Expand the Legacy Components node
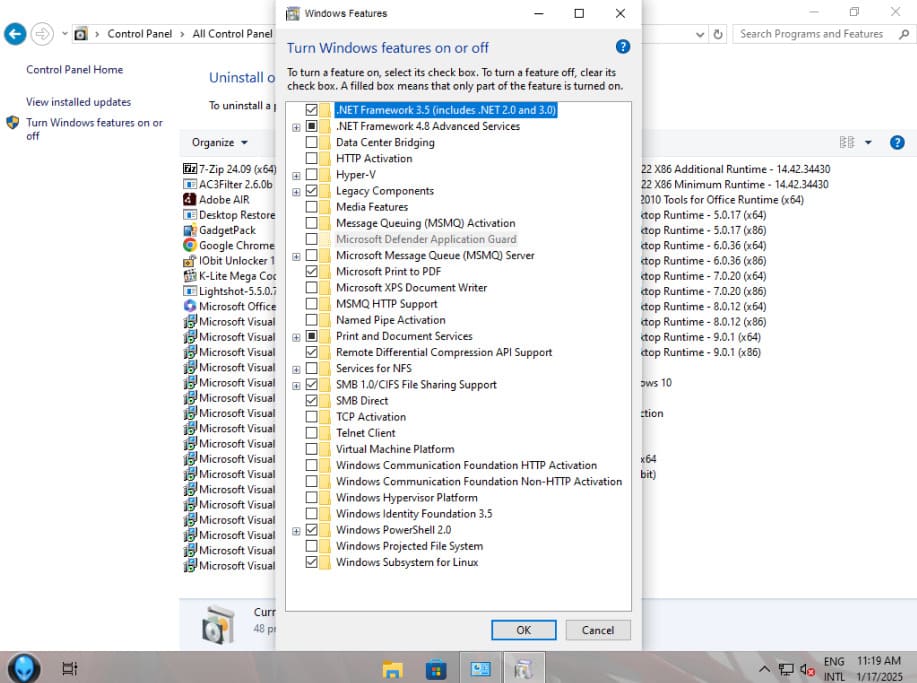This screenshot has width=917, height=683. coord(297,192)
